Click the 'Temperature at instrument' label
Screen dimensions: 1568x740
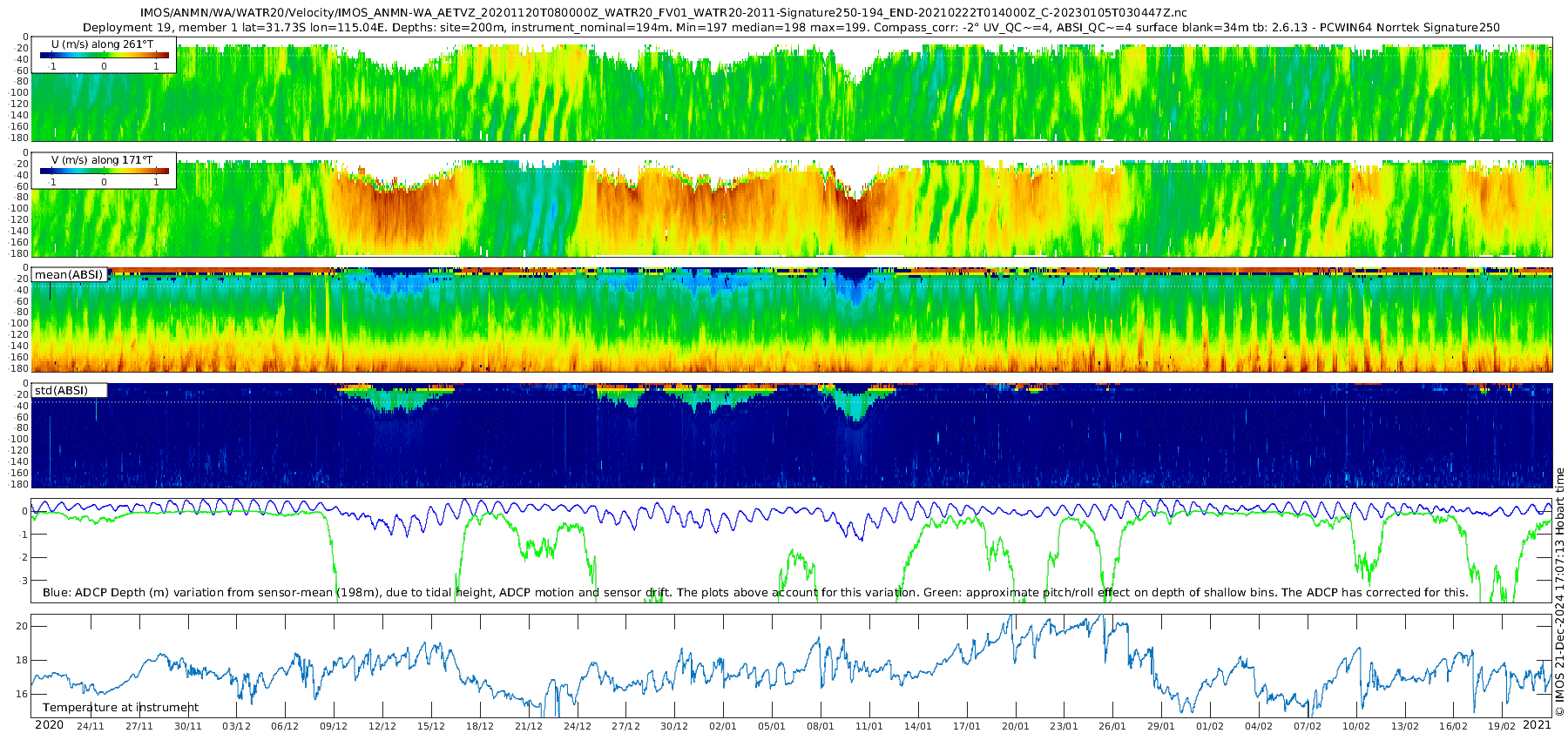pos(120,707)
